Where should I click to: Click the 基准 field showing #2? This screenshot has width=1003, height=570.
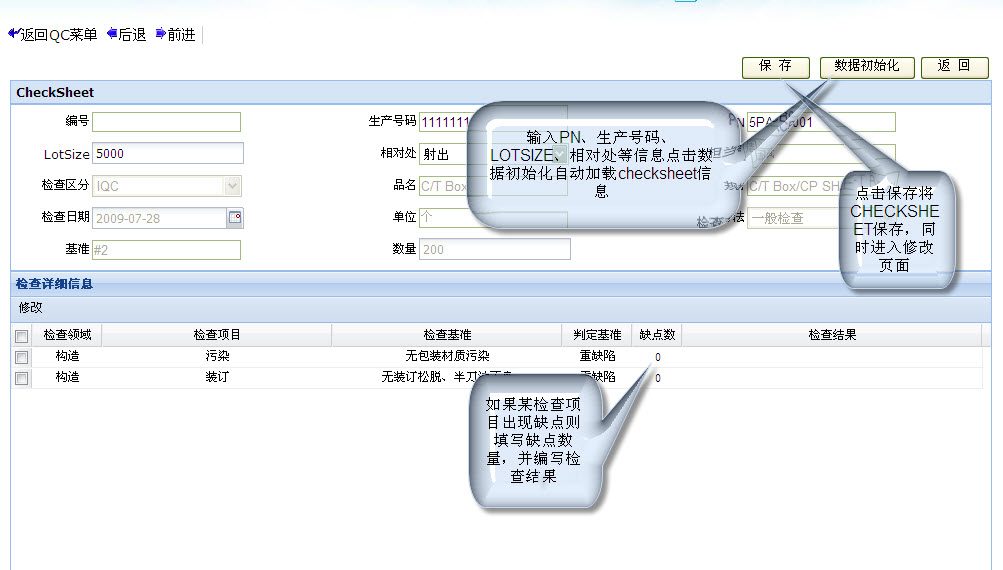[x=166, y=249]
